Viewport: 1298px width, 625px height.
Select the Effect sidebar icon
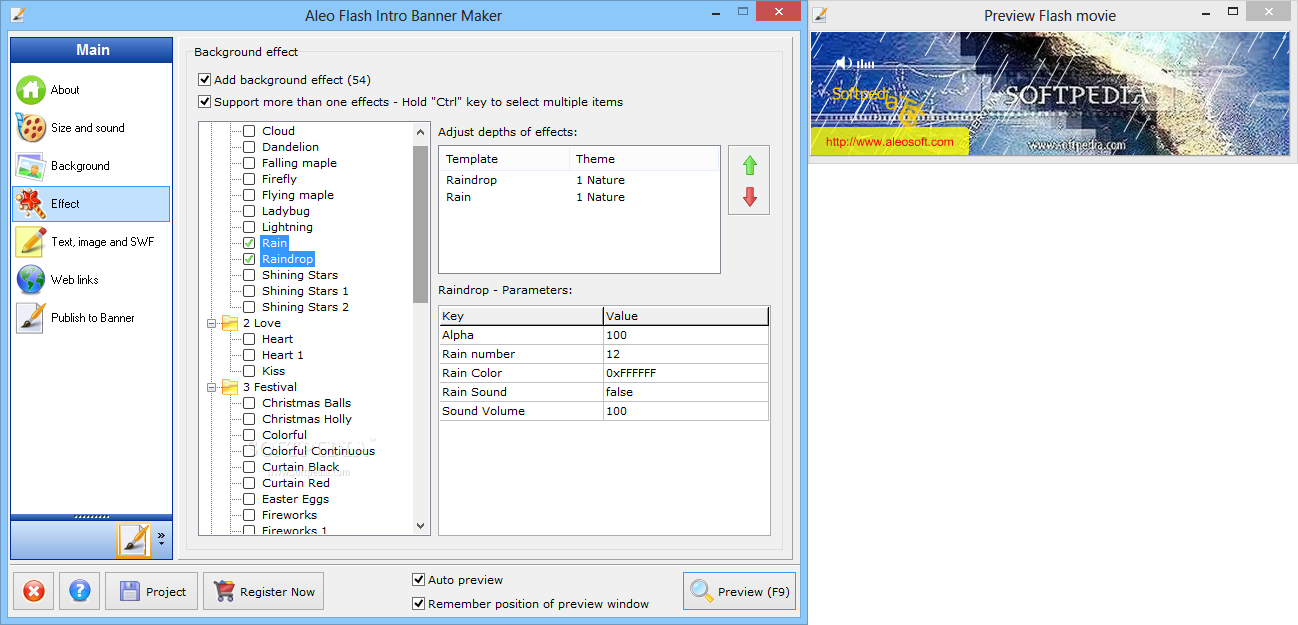point(31,204)
